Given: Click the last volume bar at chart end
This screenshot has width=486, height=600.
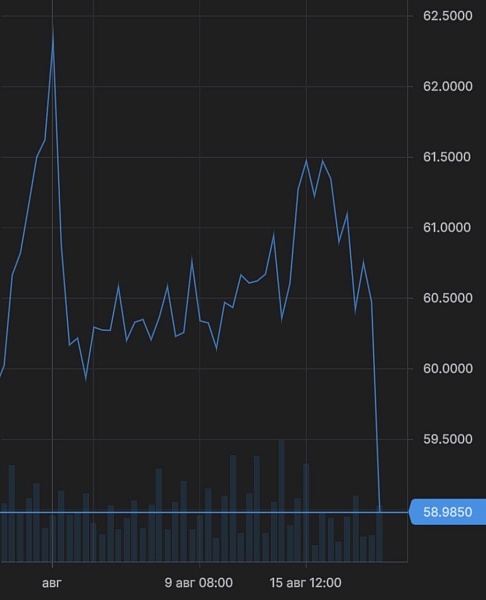Looking at the screenshot, I should [x=379, y=534].
